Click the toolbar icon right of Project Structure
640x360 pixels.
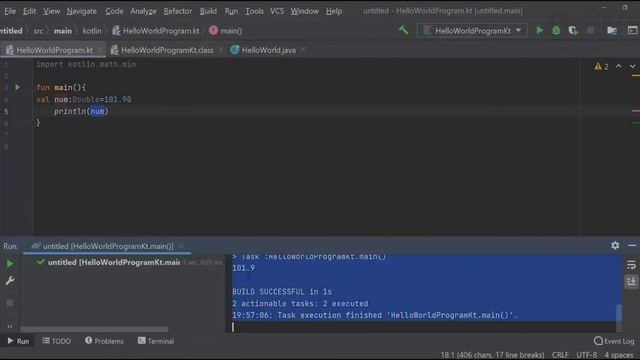(x=632, y=30)
